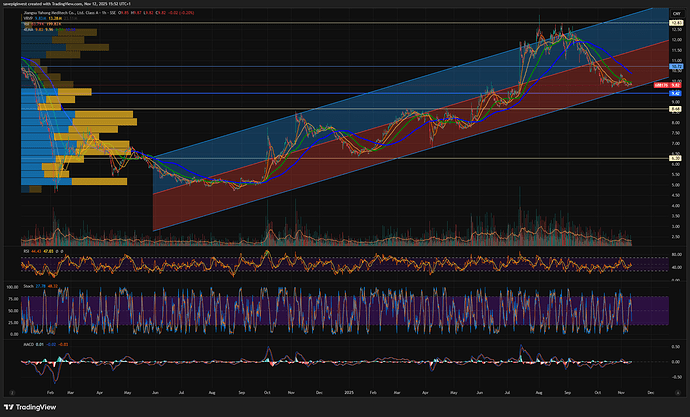Open the MACD indicator legend
Viewport: 690px width, 417px height.
point(31,343)
